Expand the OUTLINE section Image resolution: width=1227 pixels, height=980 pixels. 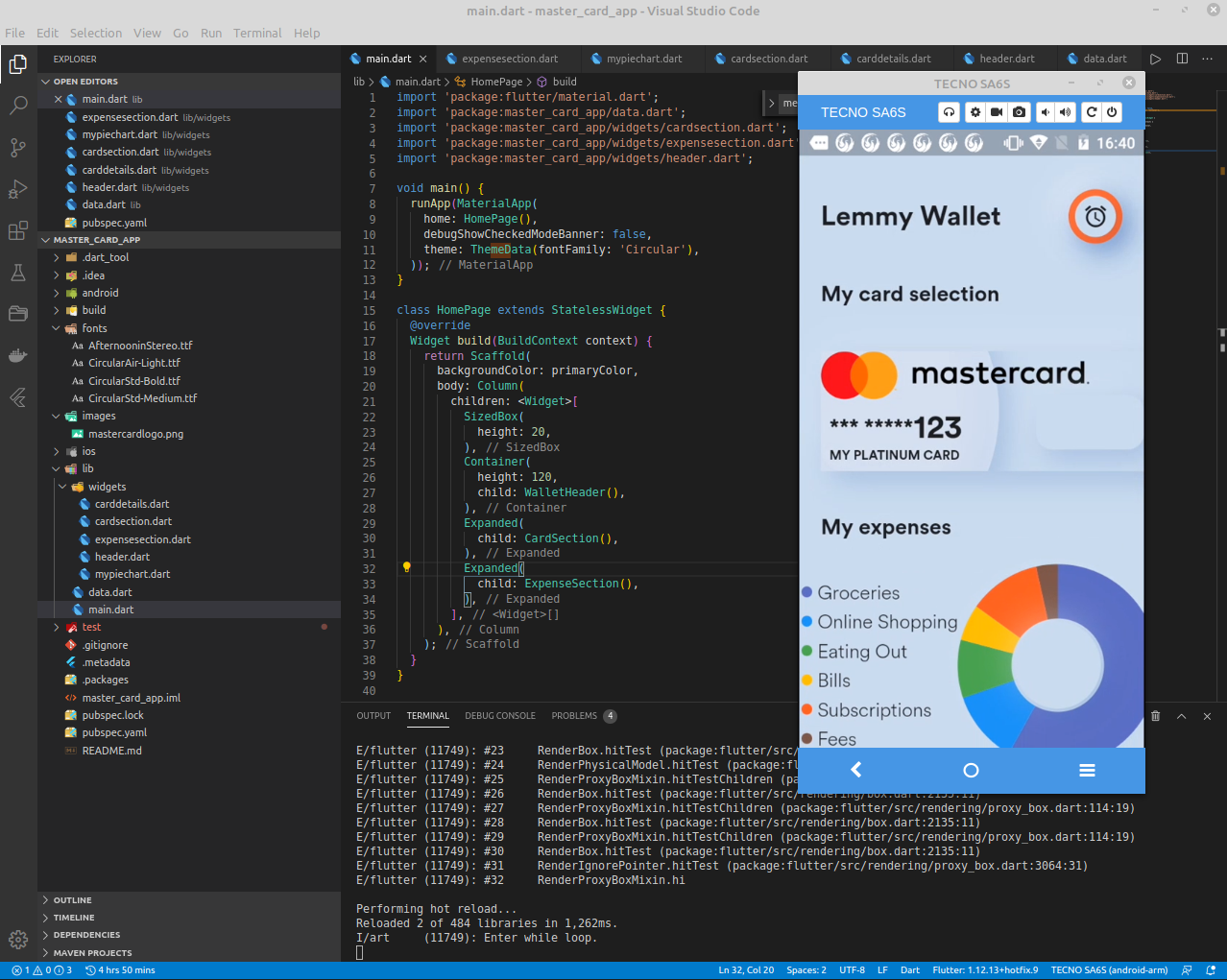[189, 900]
